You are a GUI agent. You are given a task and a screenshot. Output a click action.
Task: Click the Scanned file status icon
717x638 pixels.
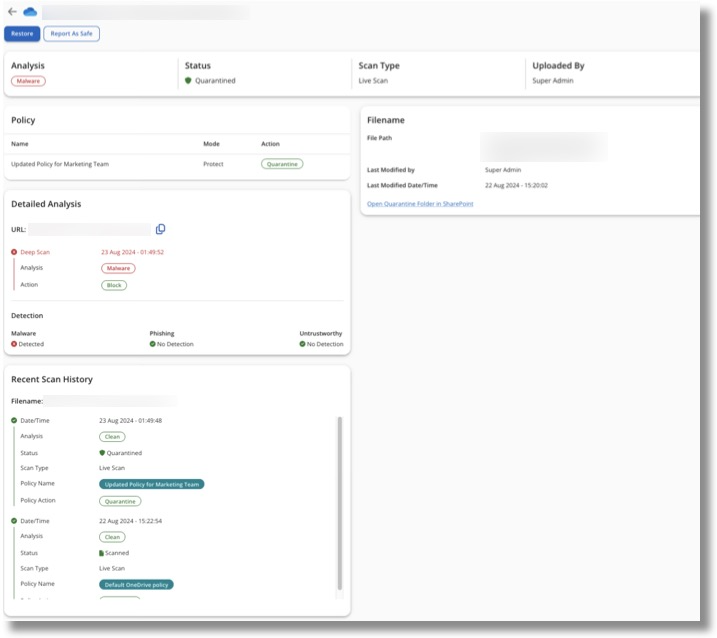[101, 553]
